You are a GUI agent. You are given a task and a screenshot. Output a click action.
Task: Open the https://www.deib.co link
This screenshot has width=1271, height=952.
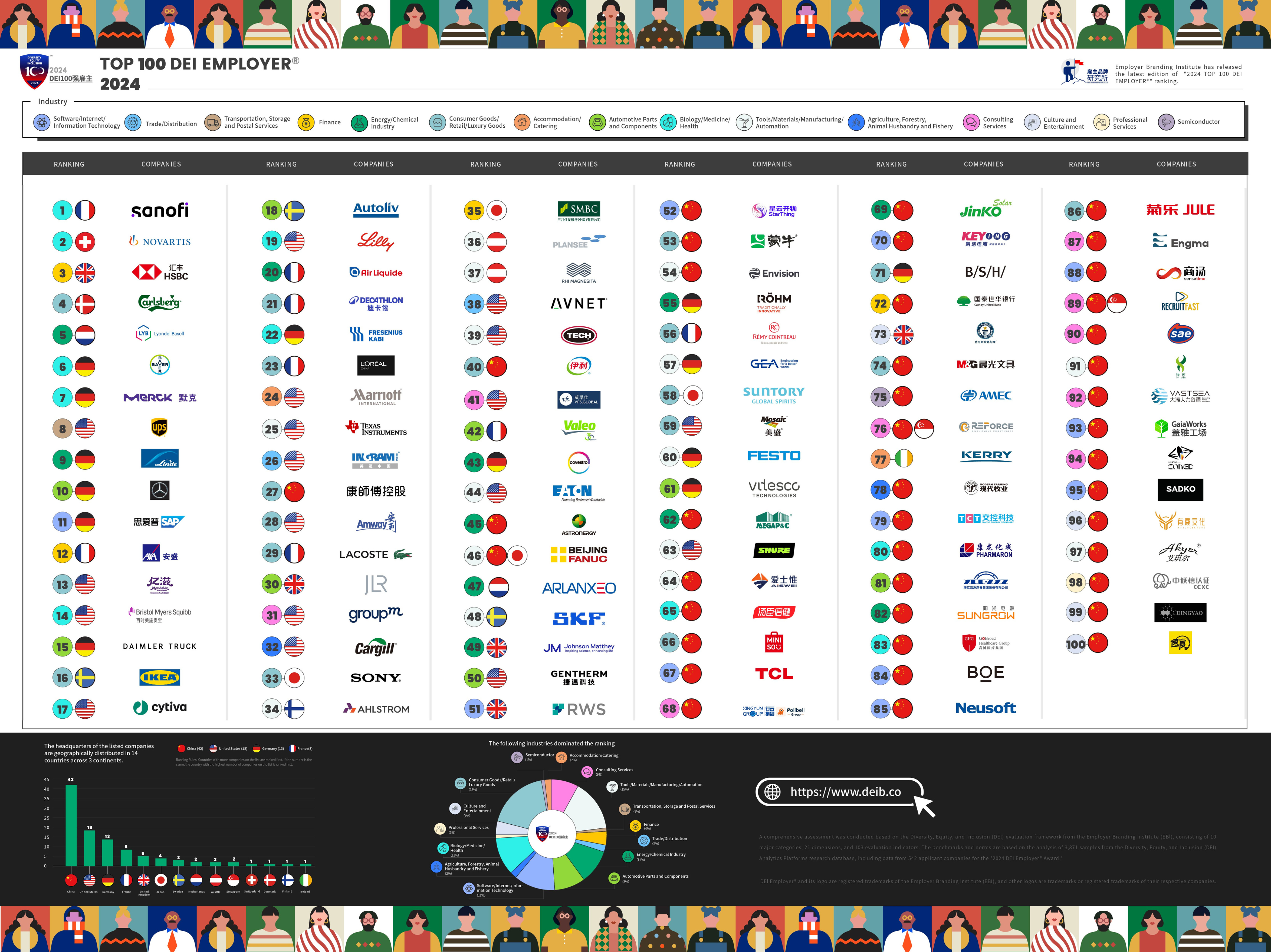coord(845,792)
